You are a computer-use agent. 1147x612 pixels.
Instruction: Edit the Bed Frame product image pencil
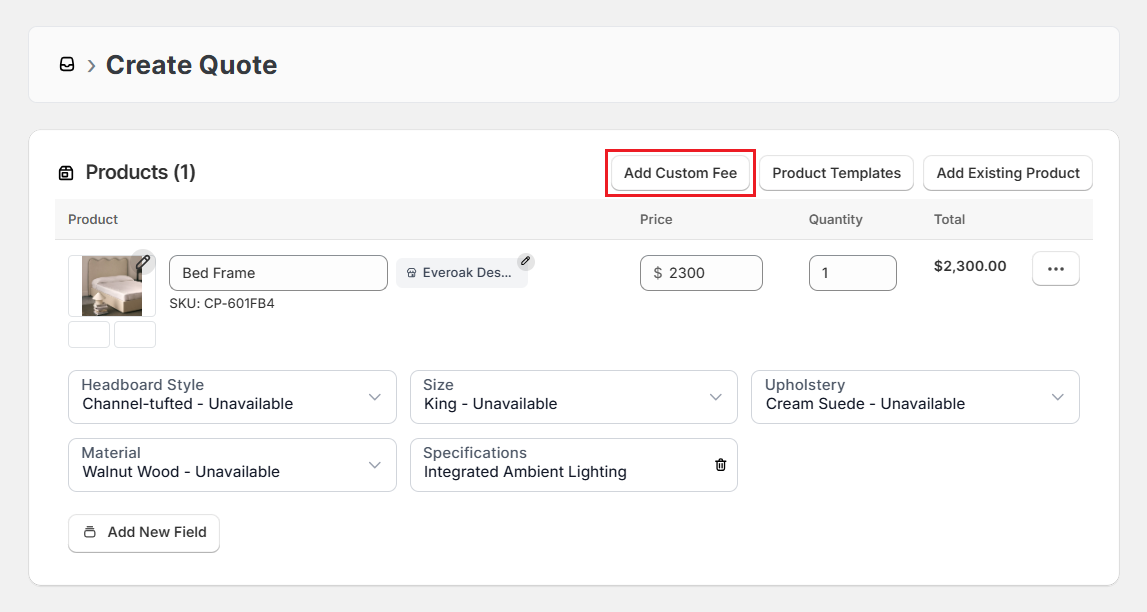(x=143, y=261)
